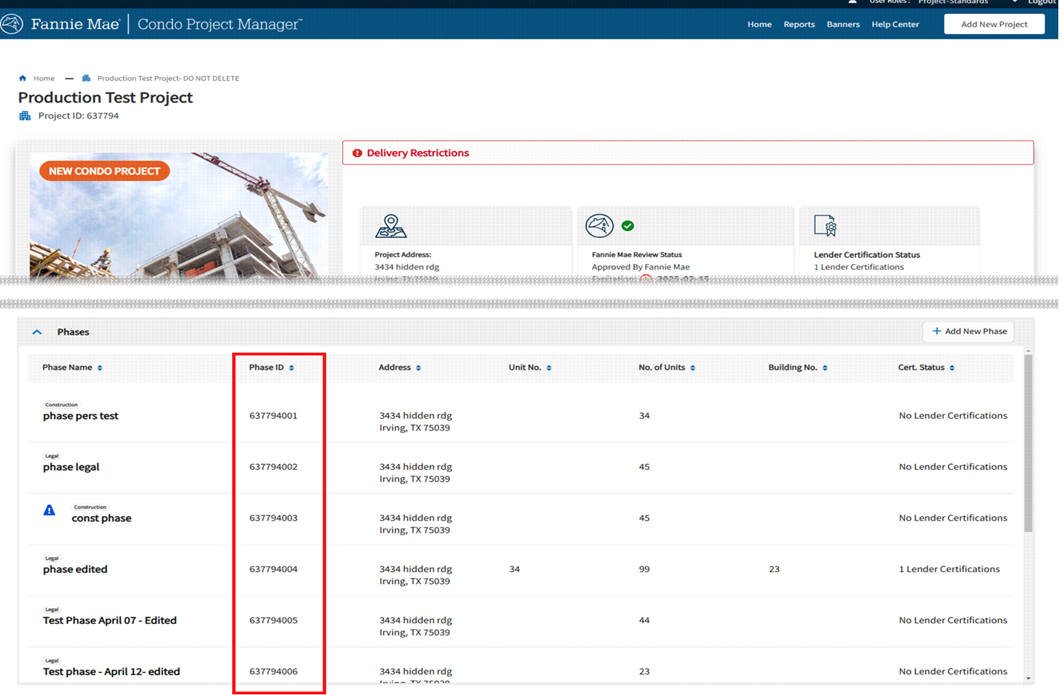Open the Help Center menu item

tap(895, 24)
